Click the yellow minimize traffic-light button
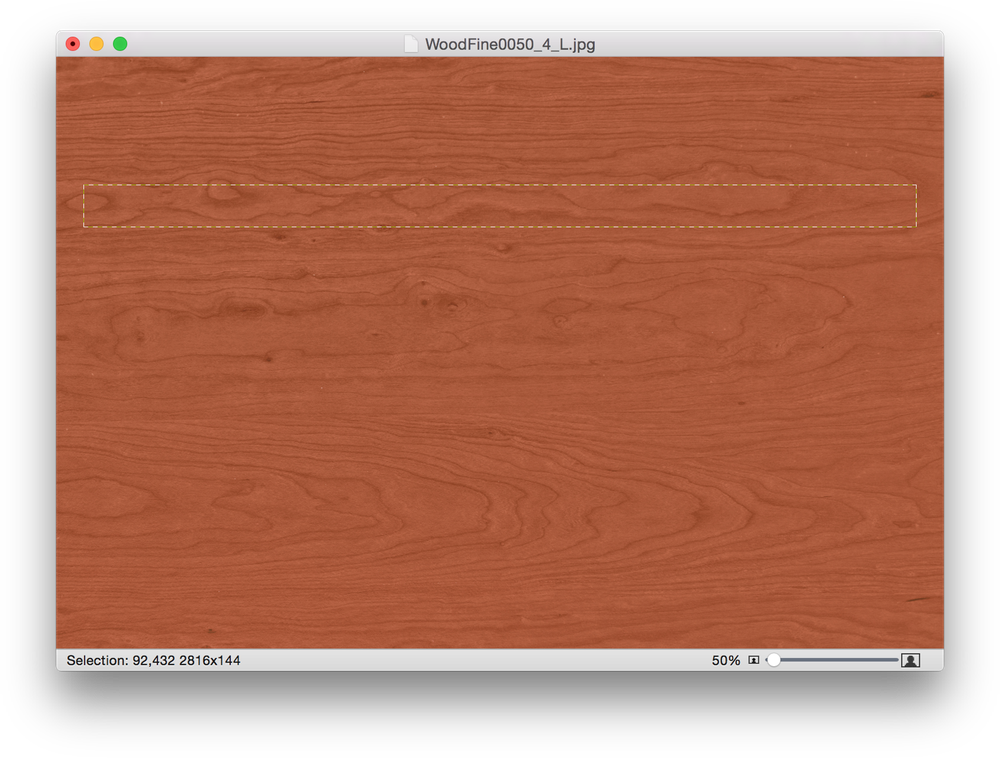The height and width of the screenshot is (758, 1000). [x=96, y=44]
